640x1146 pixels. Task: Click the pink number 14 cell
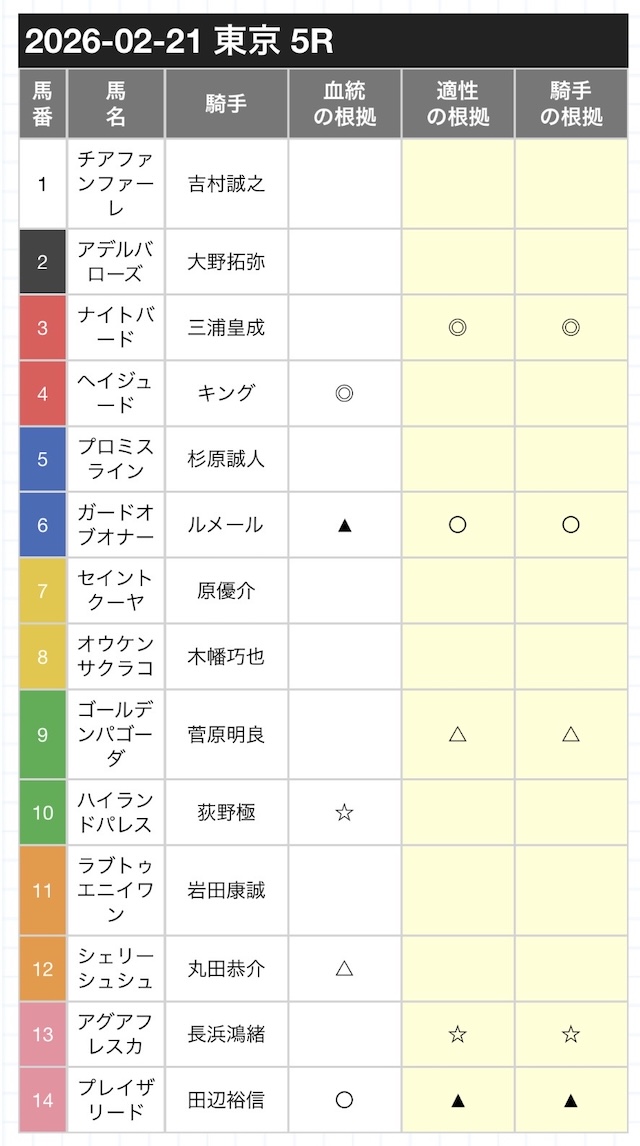42,1100
